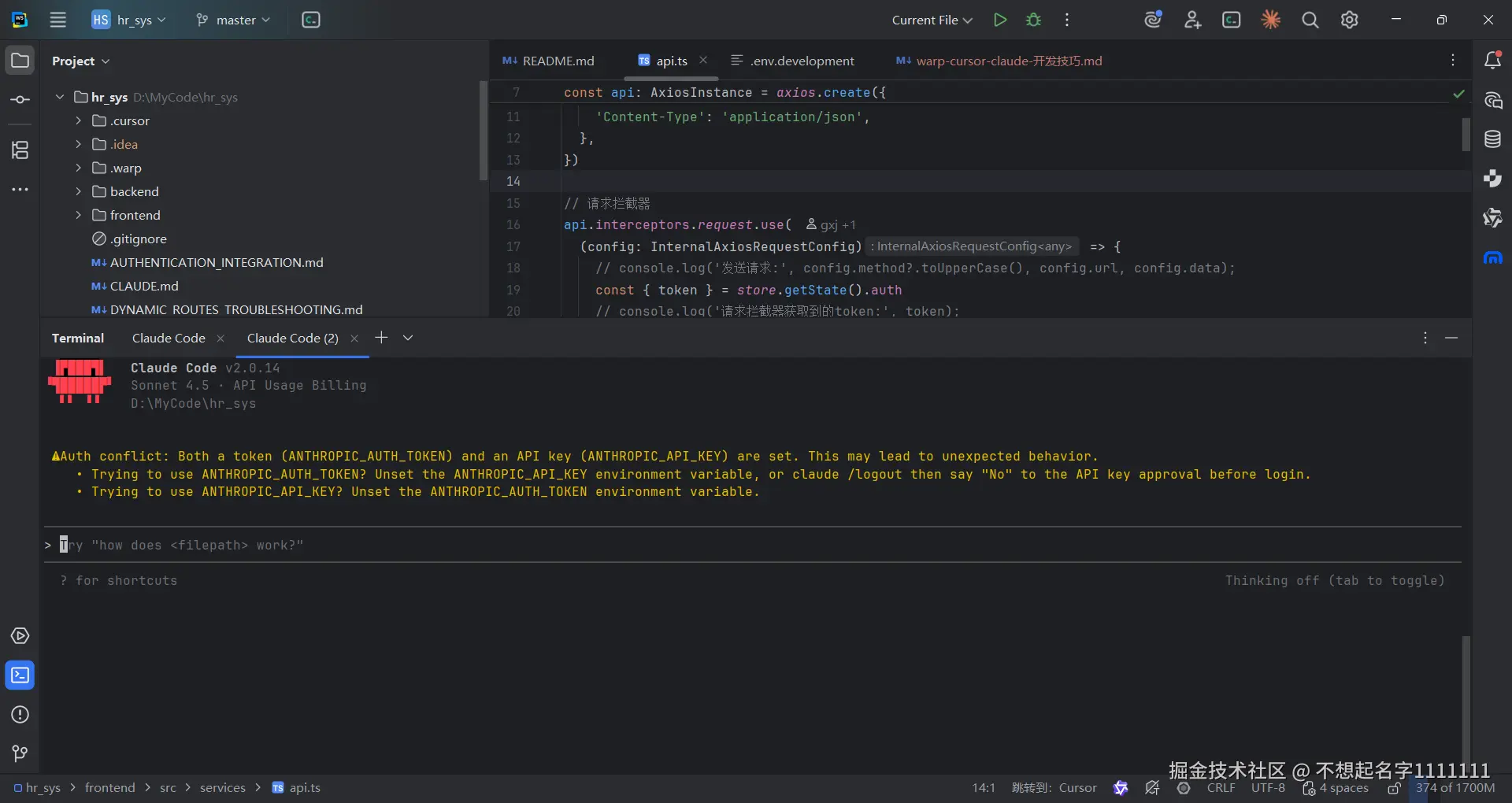
Task: Open the Structure tool window icon
Action: click(20, 150)
